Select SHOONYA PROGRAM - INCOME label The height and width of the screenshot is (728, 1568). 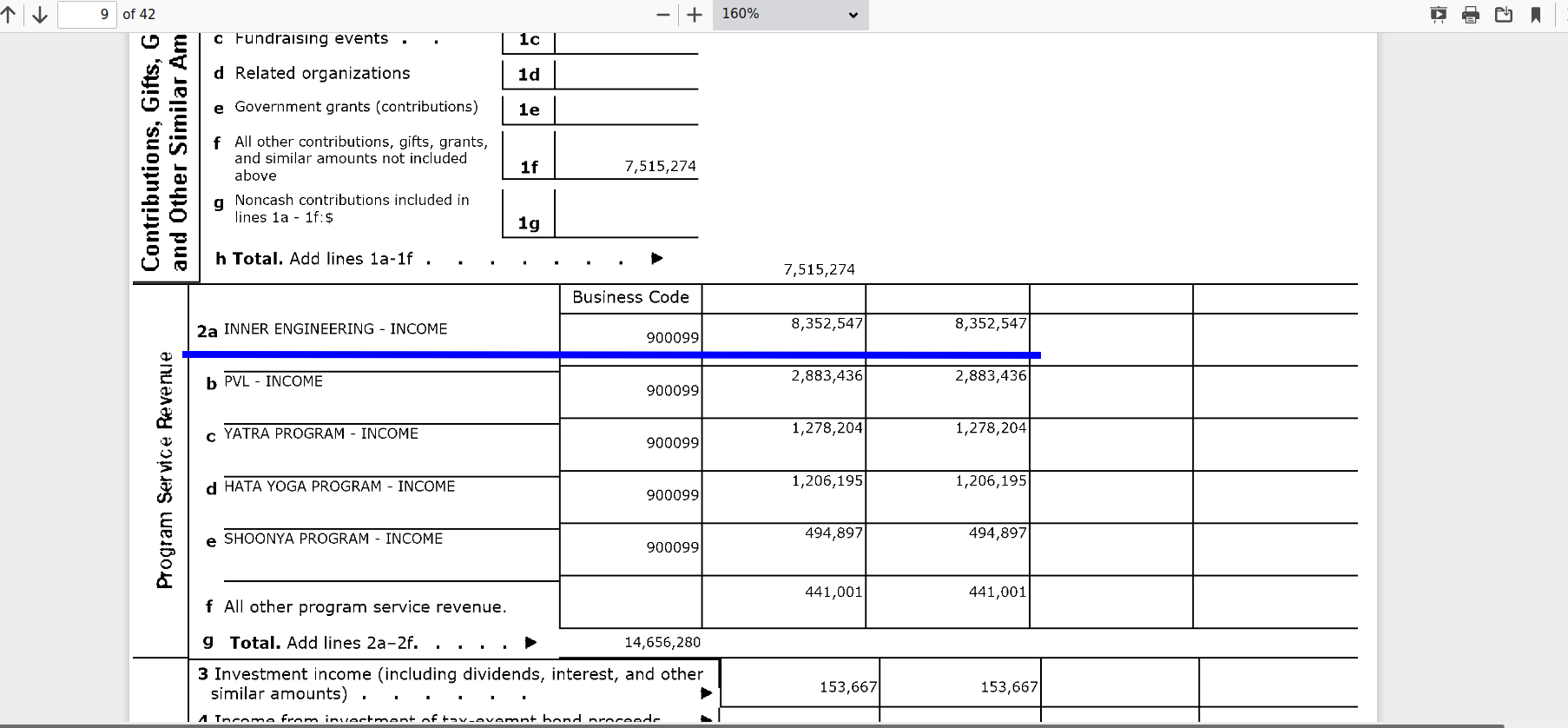click(333, 539)
